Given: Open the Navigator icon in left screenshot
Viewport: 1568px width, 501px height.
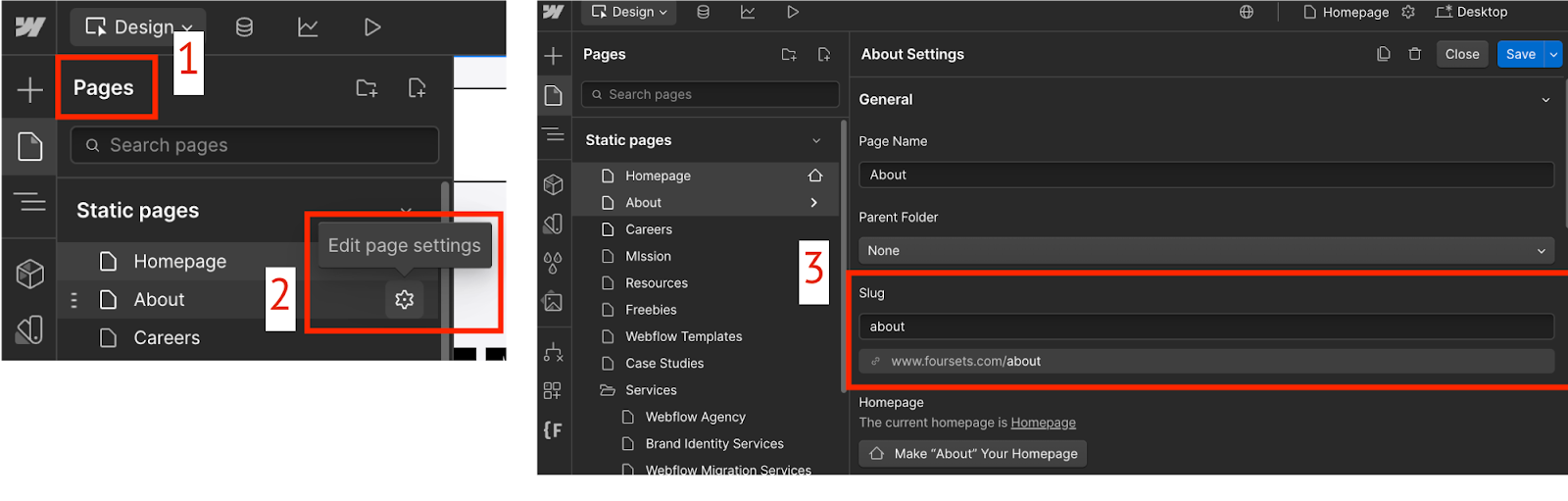Looking at the screenshot, I should pyautogui.click(x=29, y=202).
